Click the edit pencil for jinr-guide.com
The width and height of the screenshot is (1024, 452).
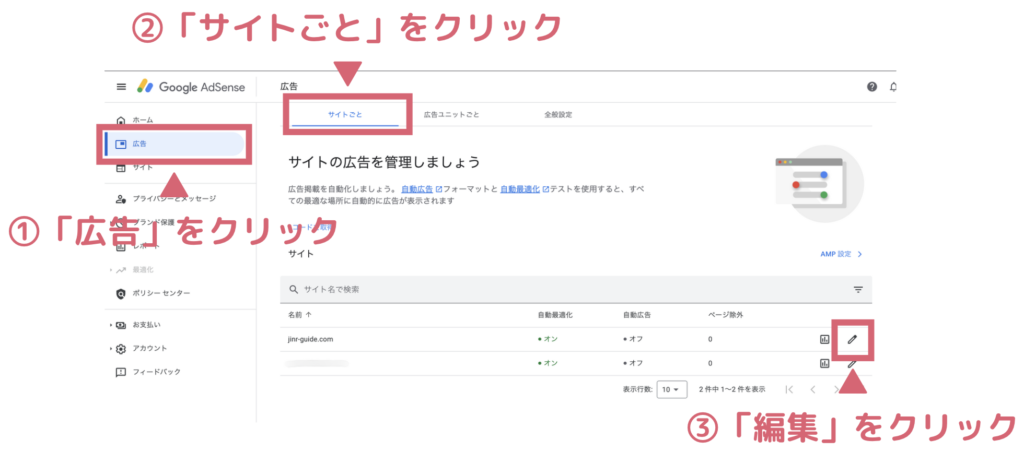click(x=852, y=339)
